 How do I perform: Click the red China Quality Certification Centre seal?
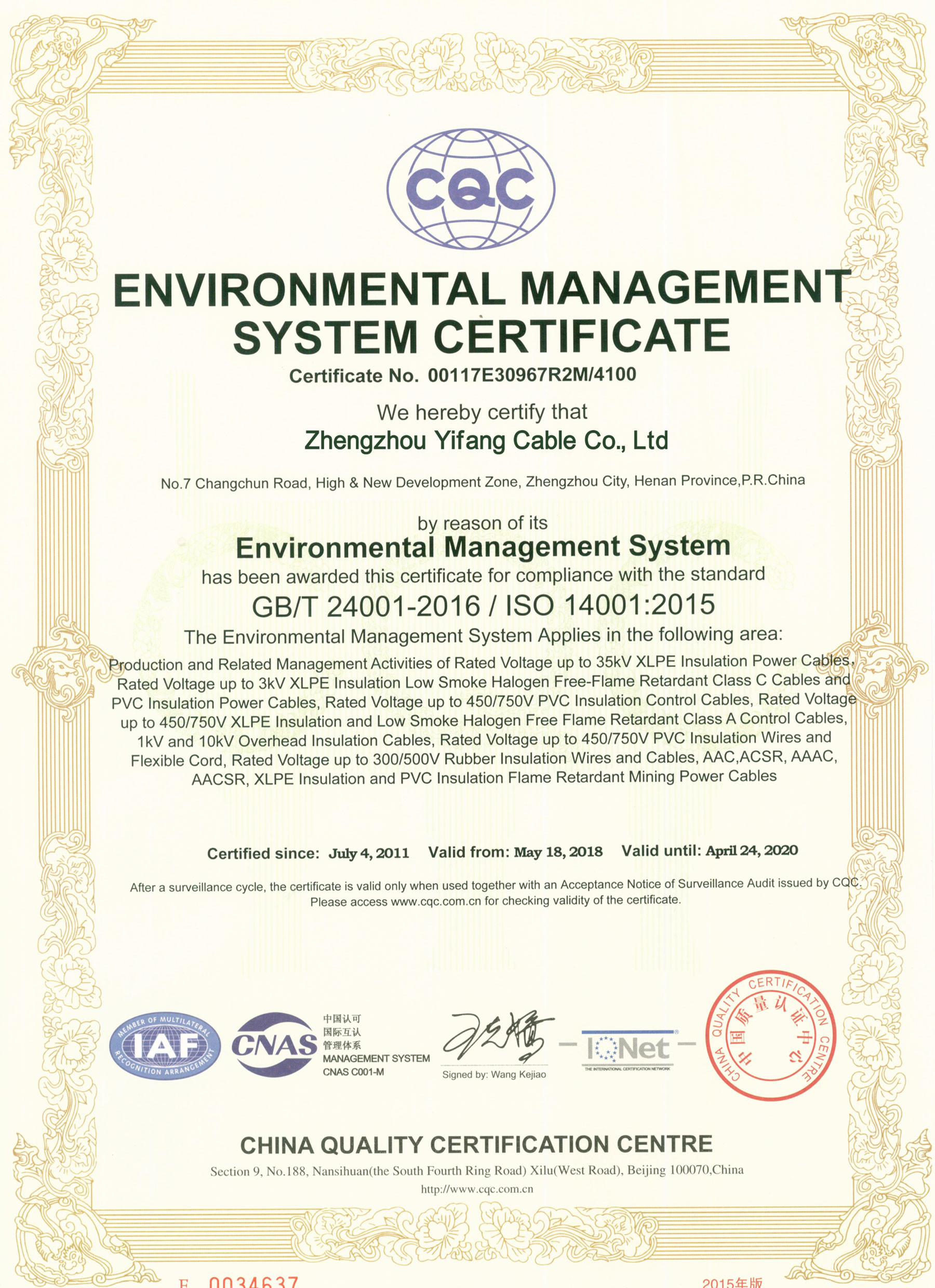[770, 1035]
